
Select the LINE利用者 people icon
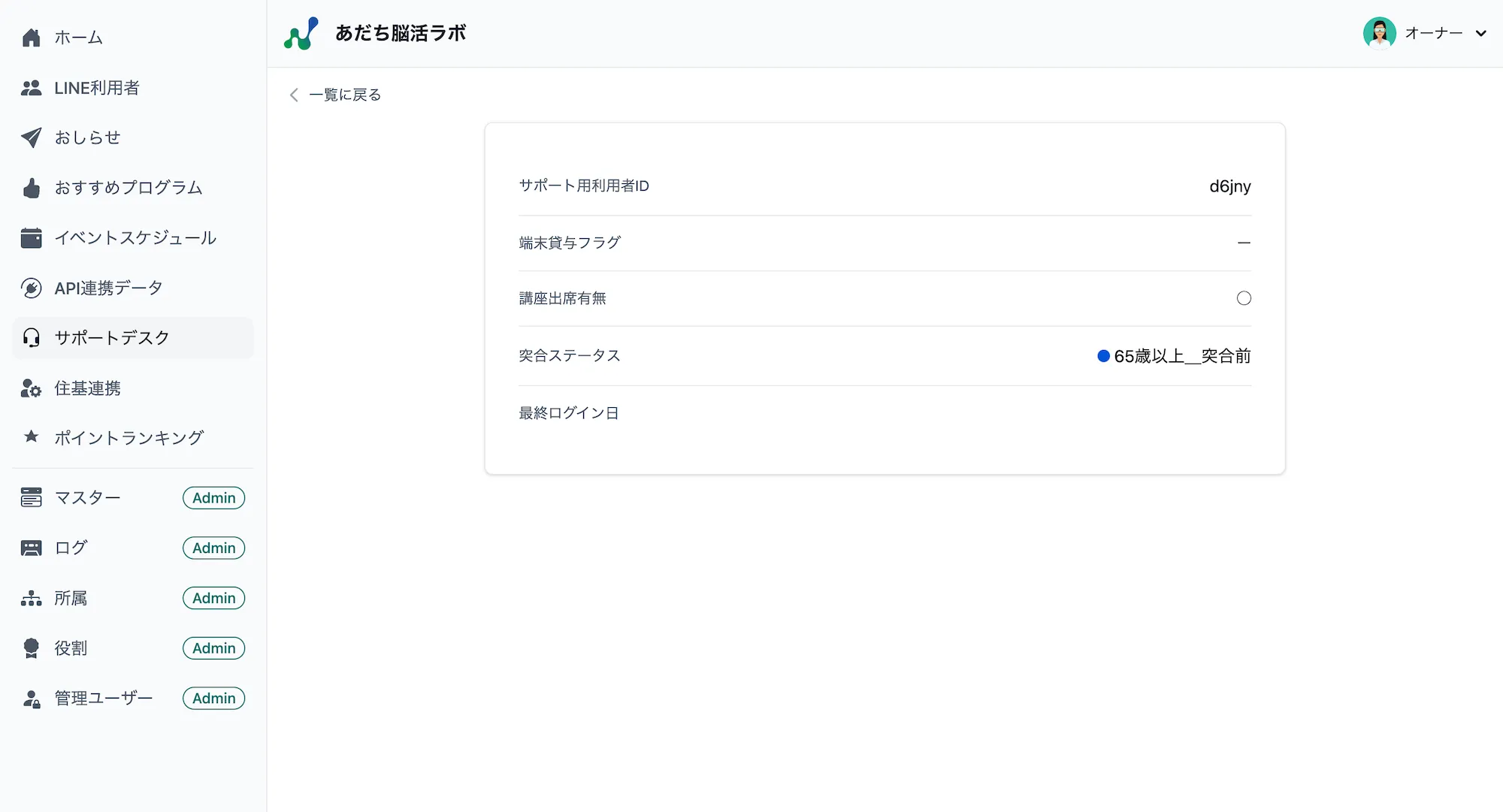[31, 88]
